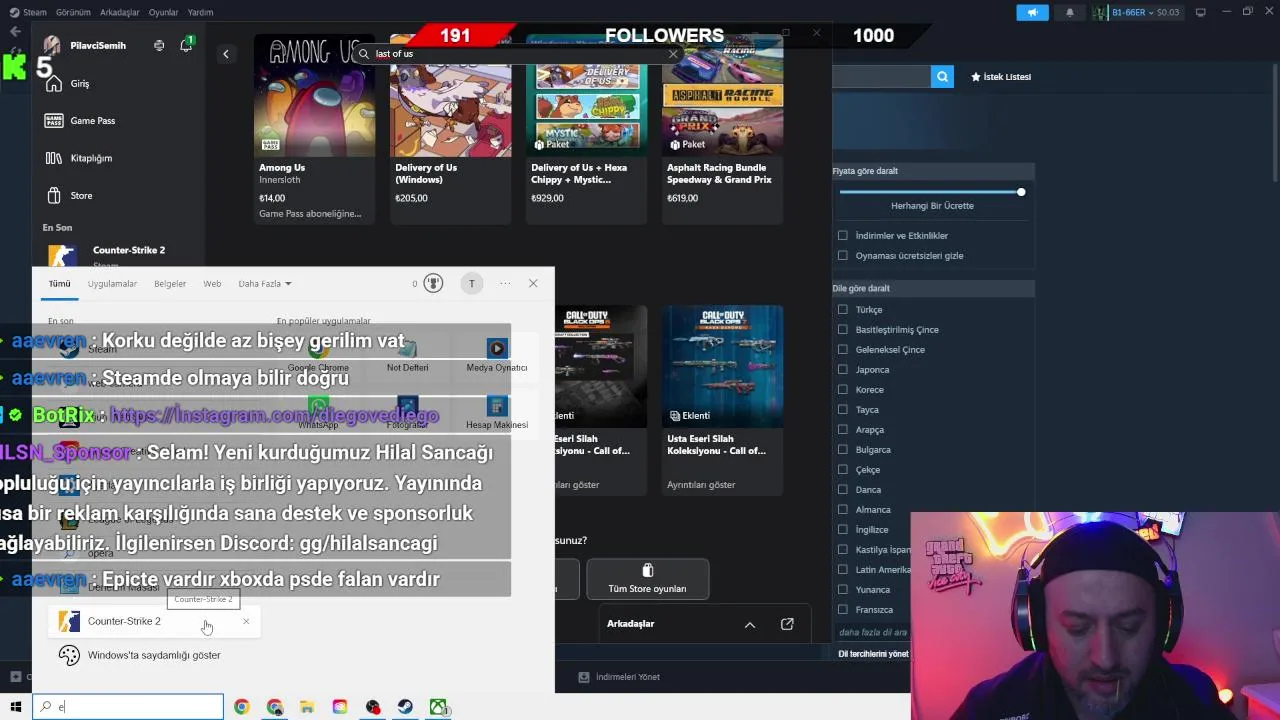
Task: Open İndirmeleri Yönet in Steam
Action: click(620, 677)
